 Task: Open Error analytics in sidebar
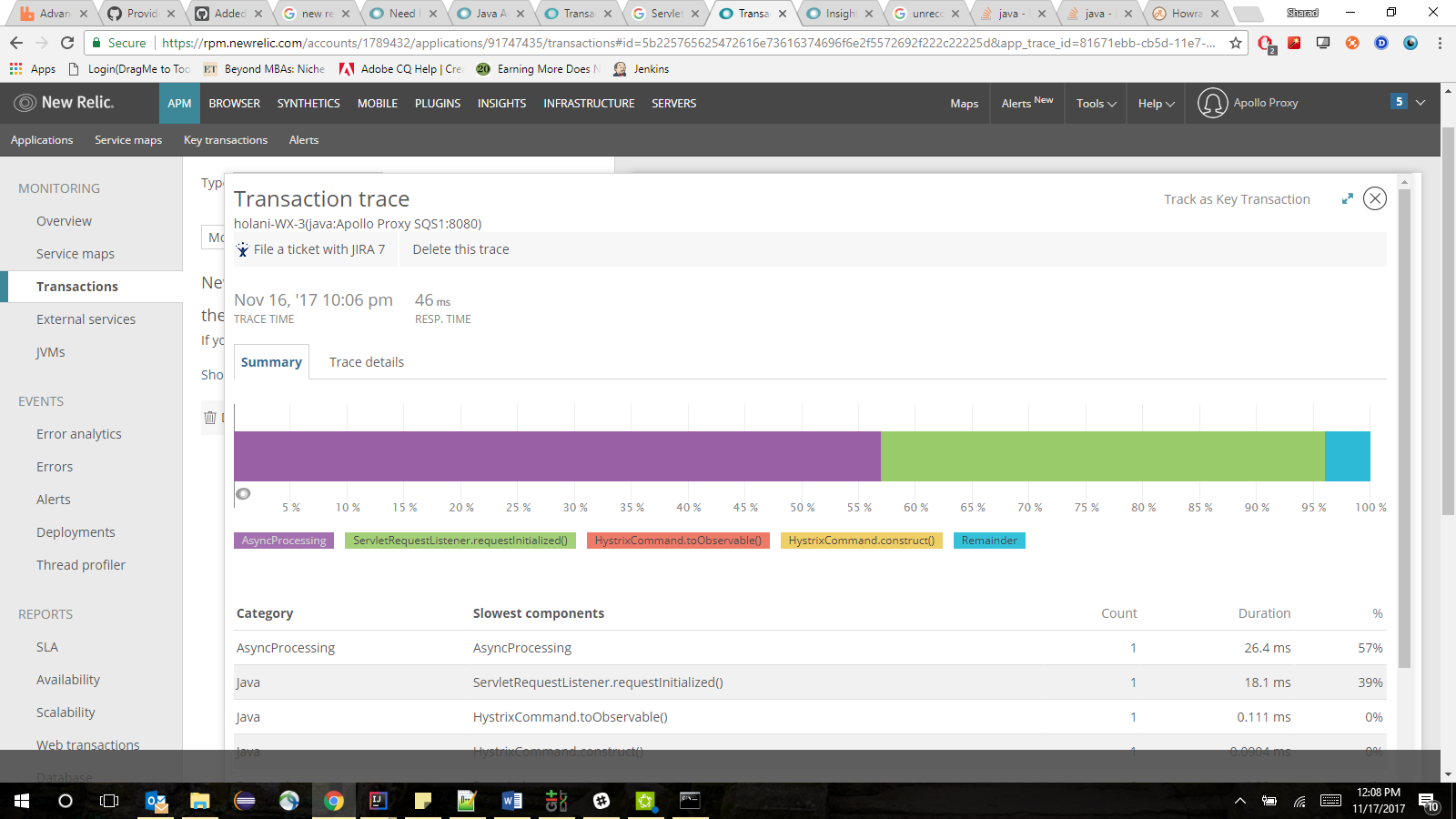(x=78, y=434)
